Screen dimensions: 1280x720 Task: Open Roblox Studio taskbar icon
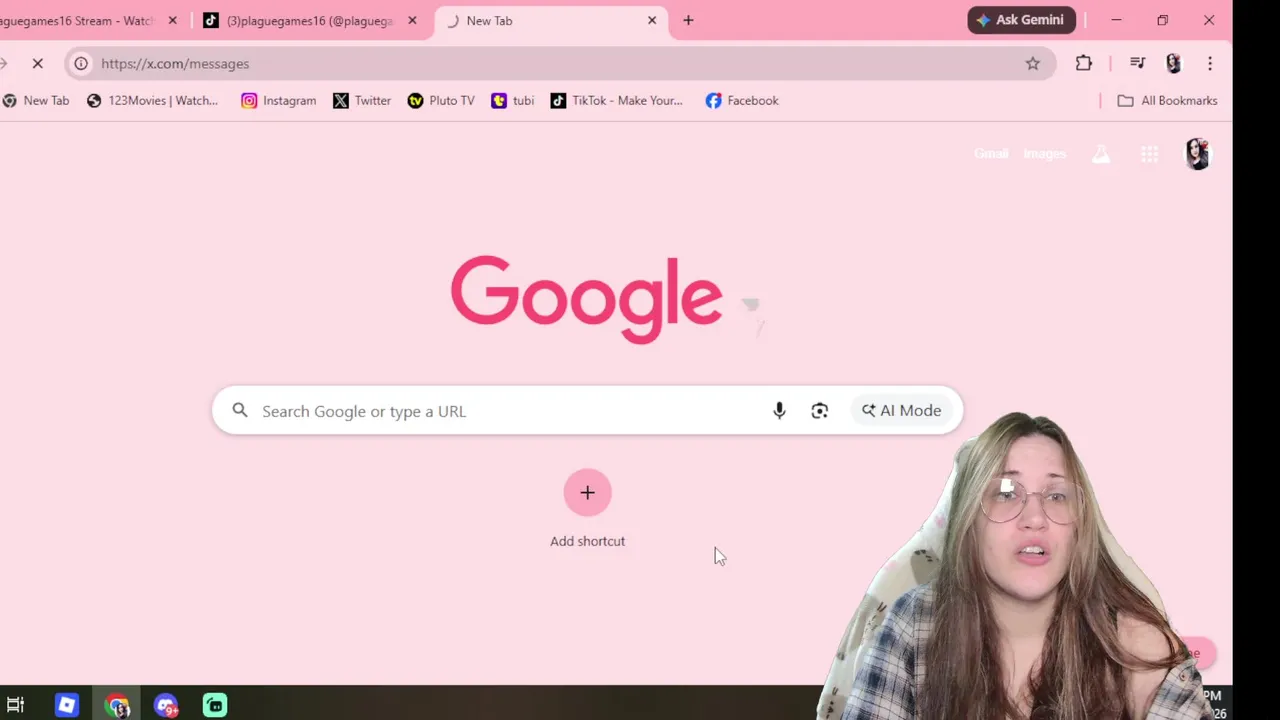[x=67, y=705]
